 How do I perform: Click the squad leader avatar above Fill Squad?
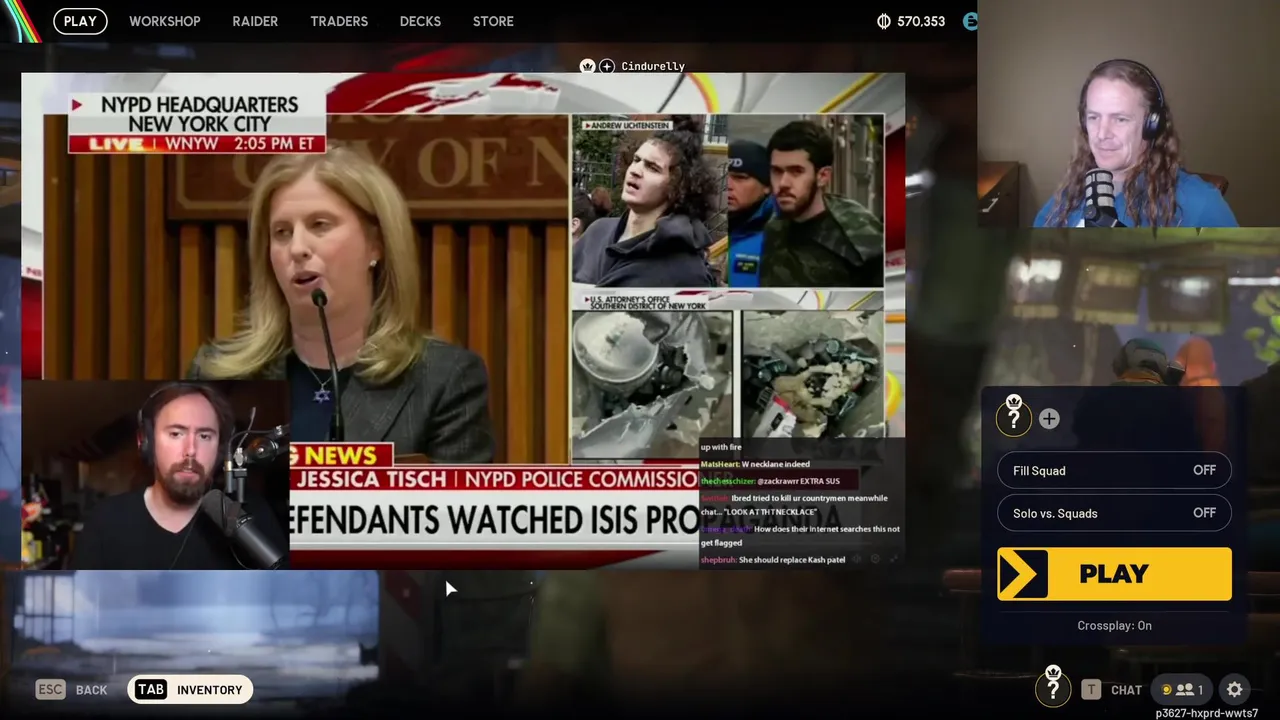(1014, 415)
